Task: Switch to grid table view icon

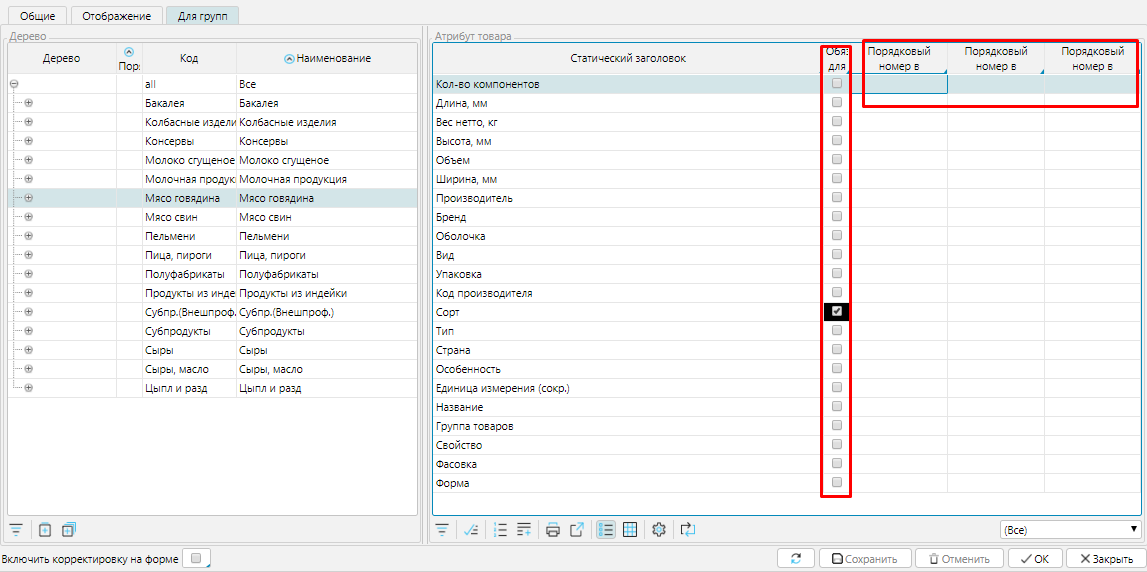Action: 630,530
